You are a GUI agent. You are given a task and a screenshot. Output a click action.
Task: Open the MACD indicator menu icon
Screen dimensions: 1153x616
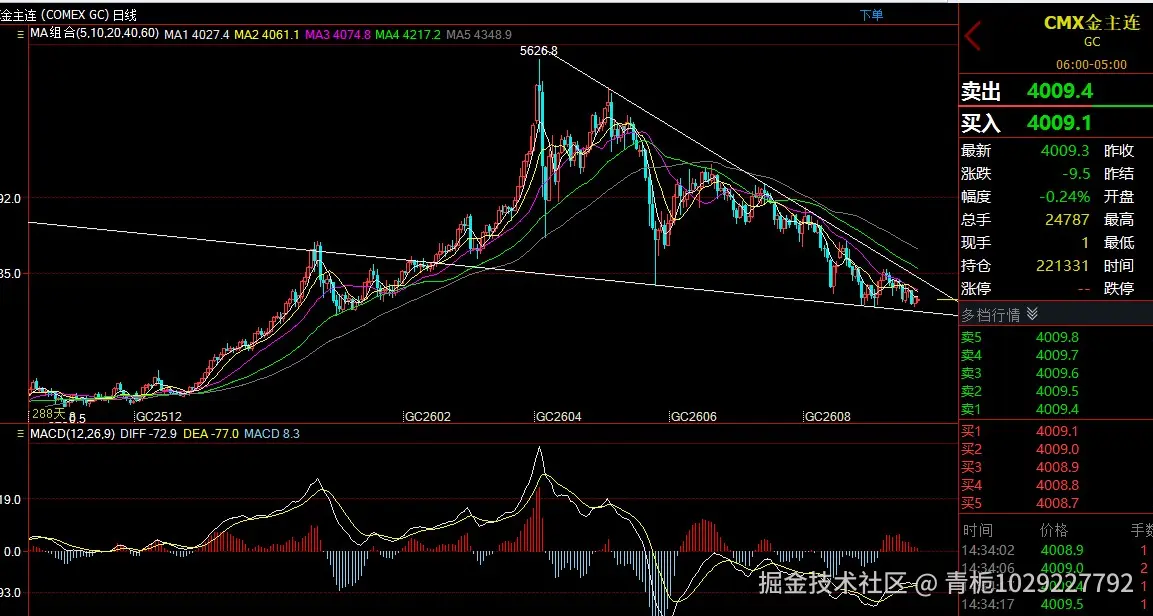[21, 434]
